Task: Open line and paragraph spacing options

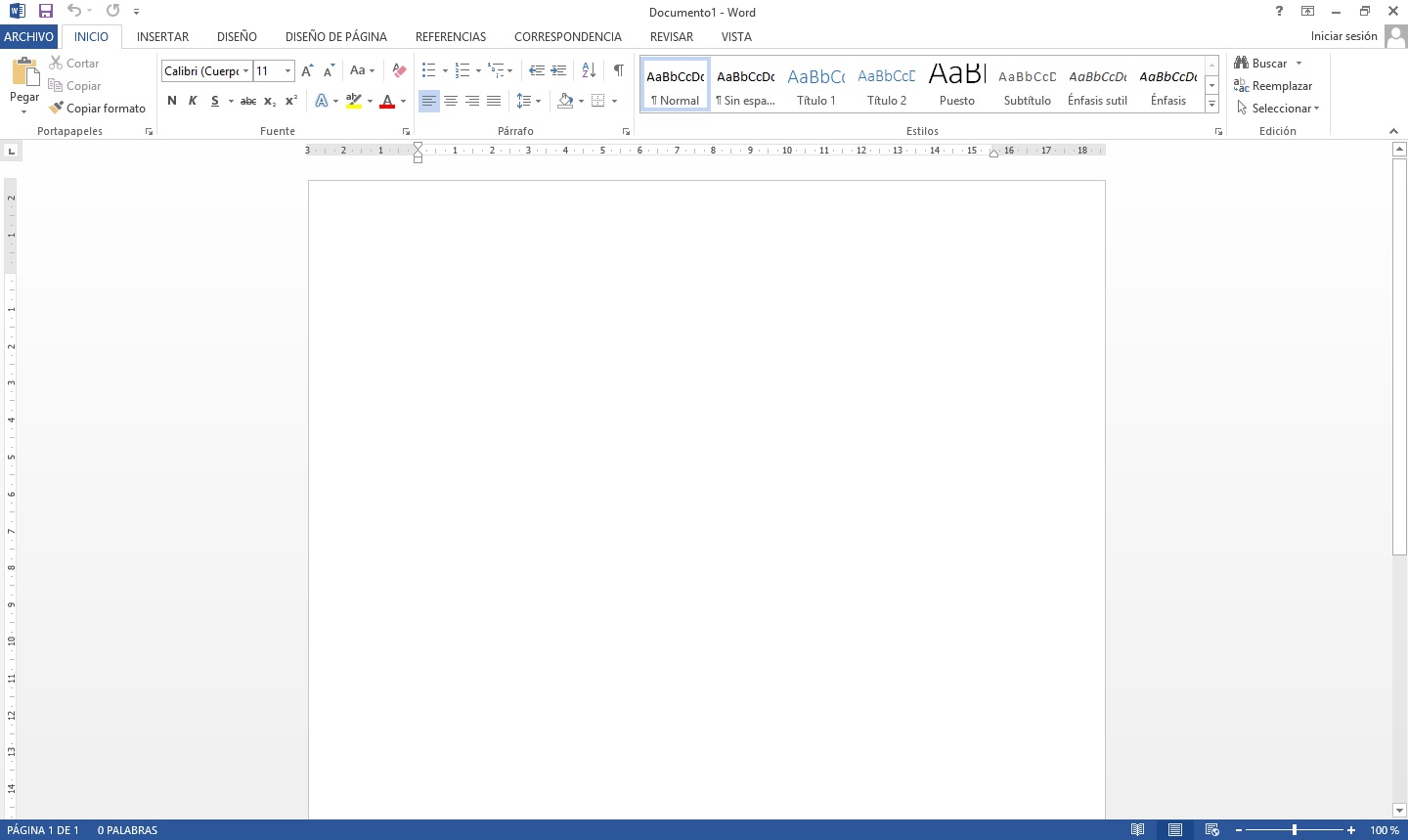Action: [x=524, y=101]
